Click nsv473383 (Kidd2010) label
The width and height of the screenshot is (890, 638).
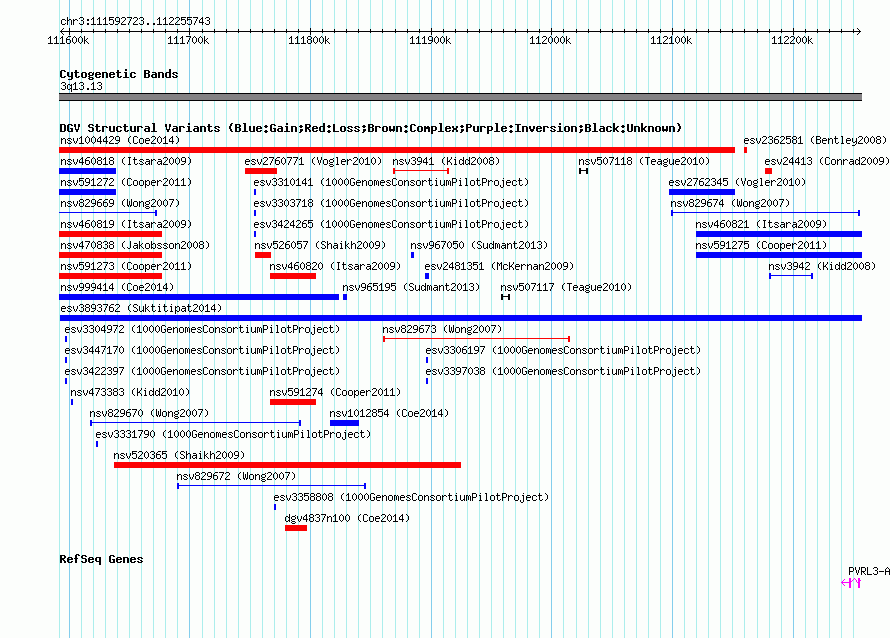130,392
